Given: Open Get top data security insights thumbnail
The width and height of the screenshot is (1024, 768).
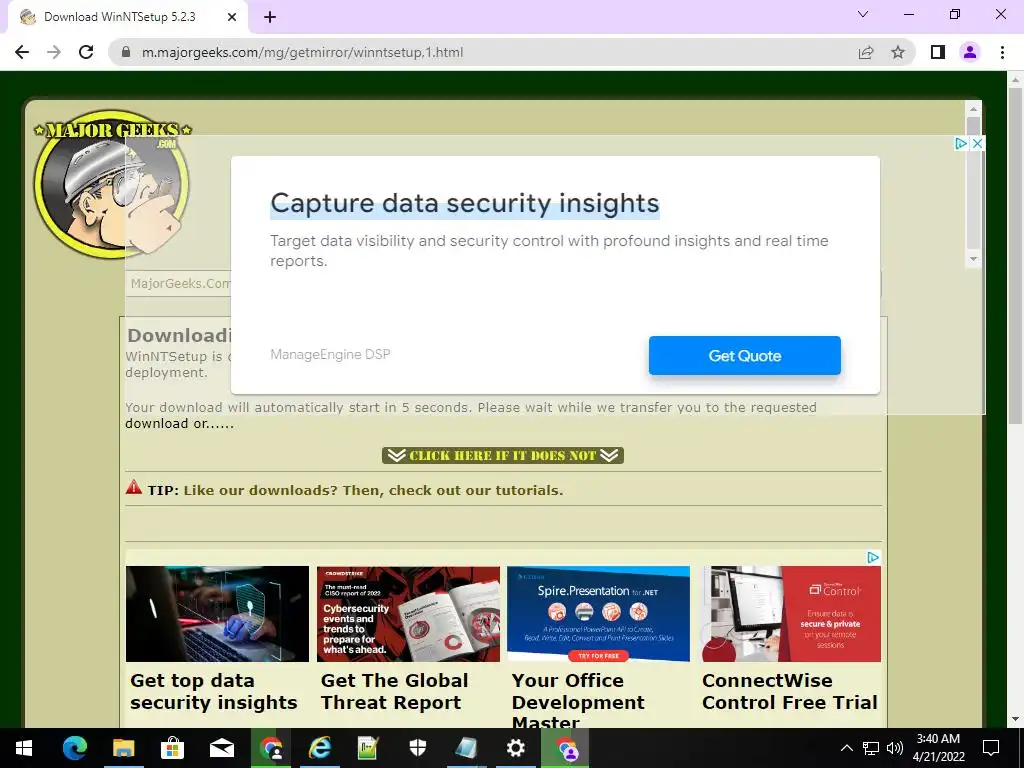Looking at the screenshot, I should pos(217,614).
